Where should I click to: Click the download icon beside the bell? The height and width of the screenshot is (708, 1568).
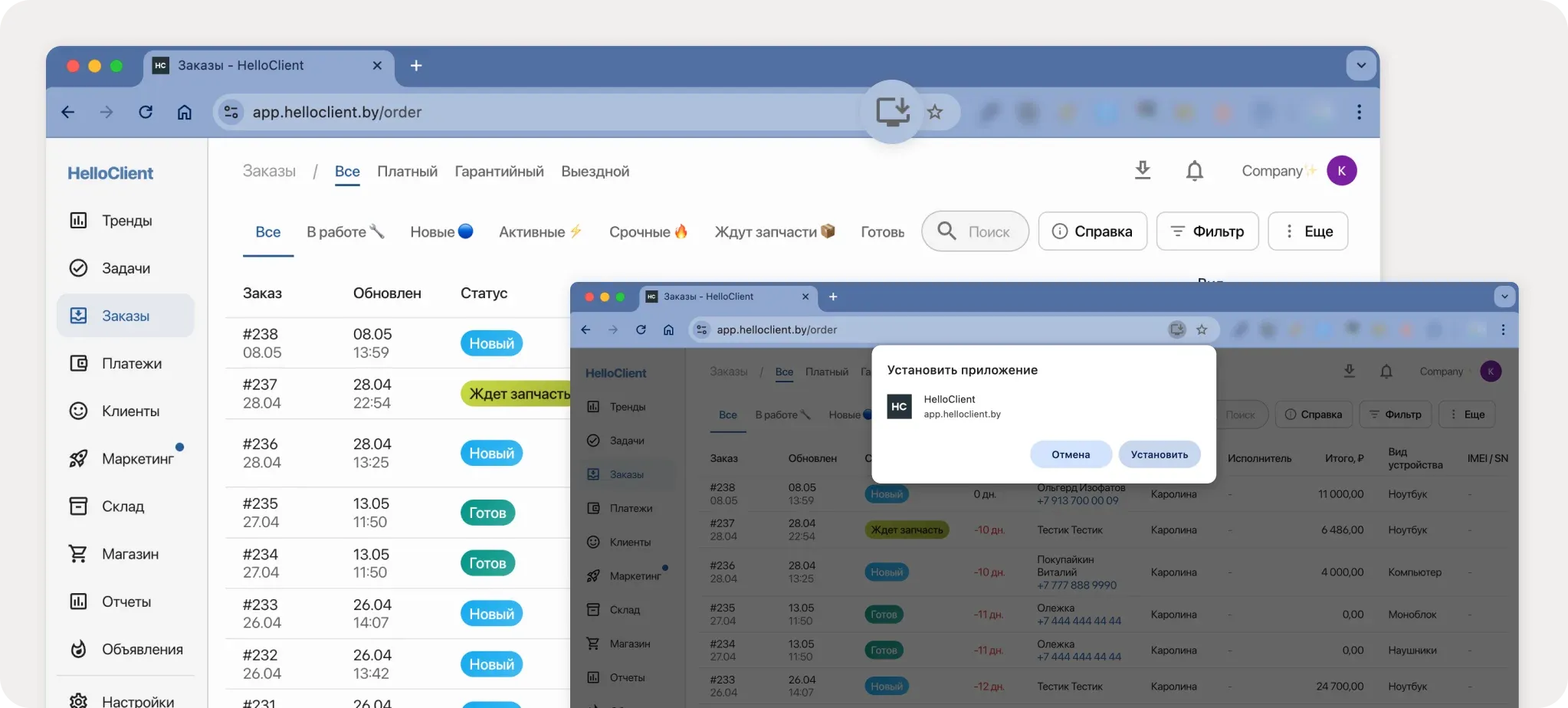1142,170
